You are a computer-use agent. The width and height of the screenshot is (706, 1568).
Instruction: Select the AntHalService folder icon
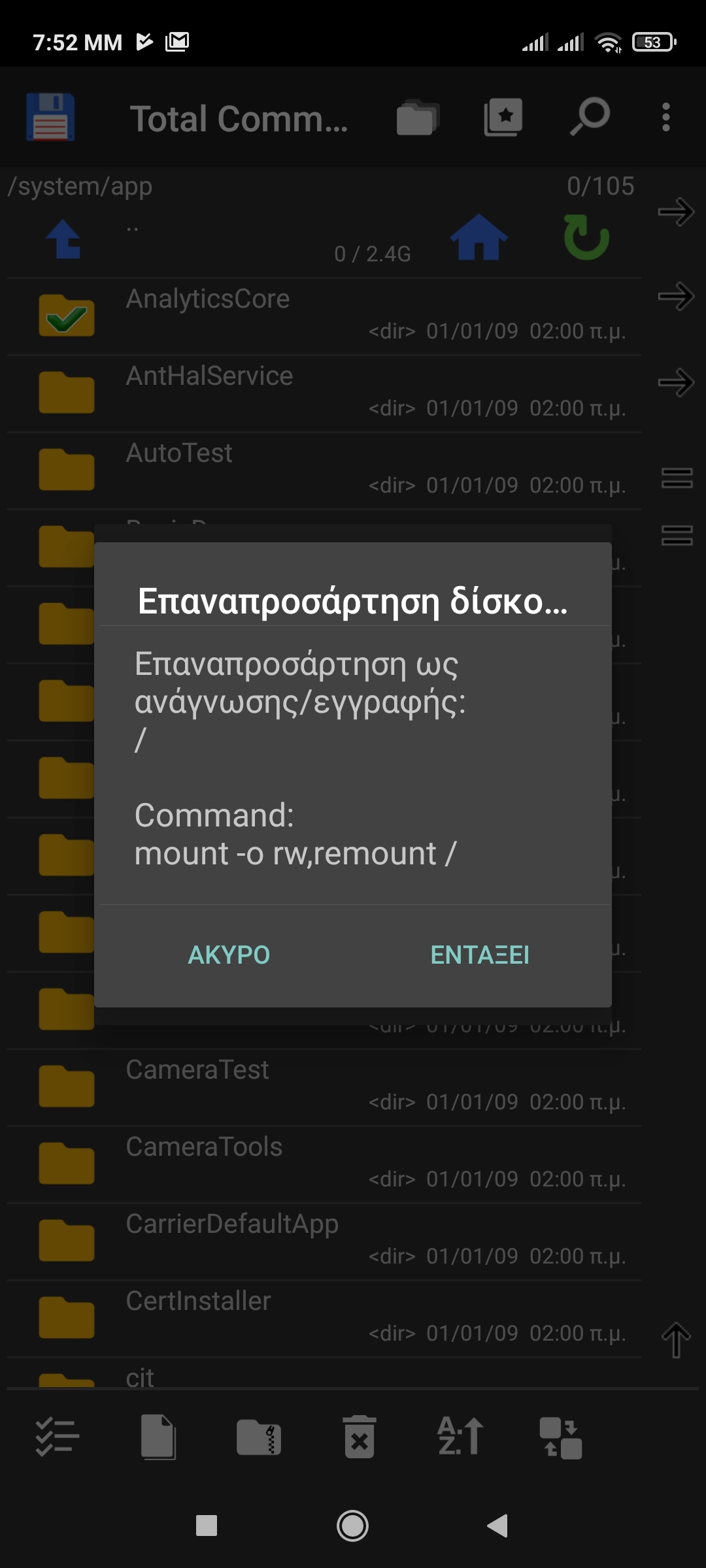66,393
